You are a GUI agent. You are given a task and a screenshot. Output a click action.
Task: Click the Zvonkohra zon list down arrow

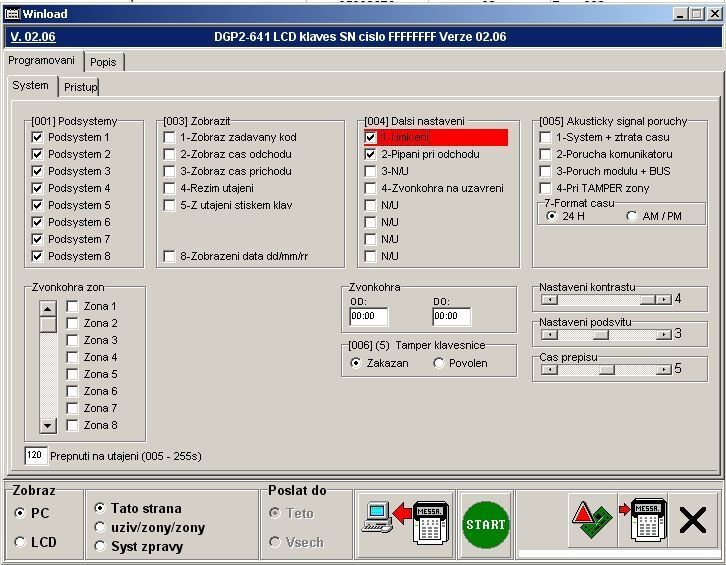pos(48,424)
